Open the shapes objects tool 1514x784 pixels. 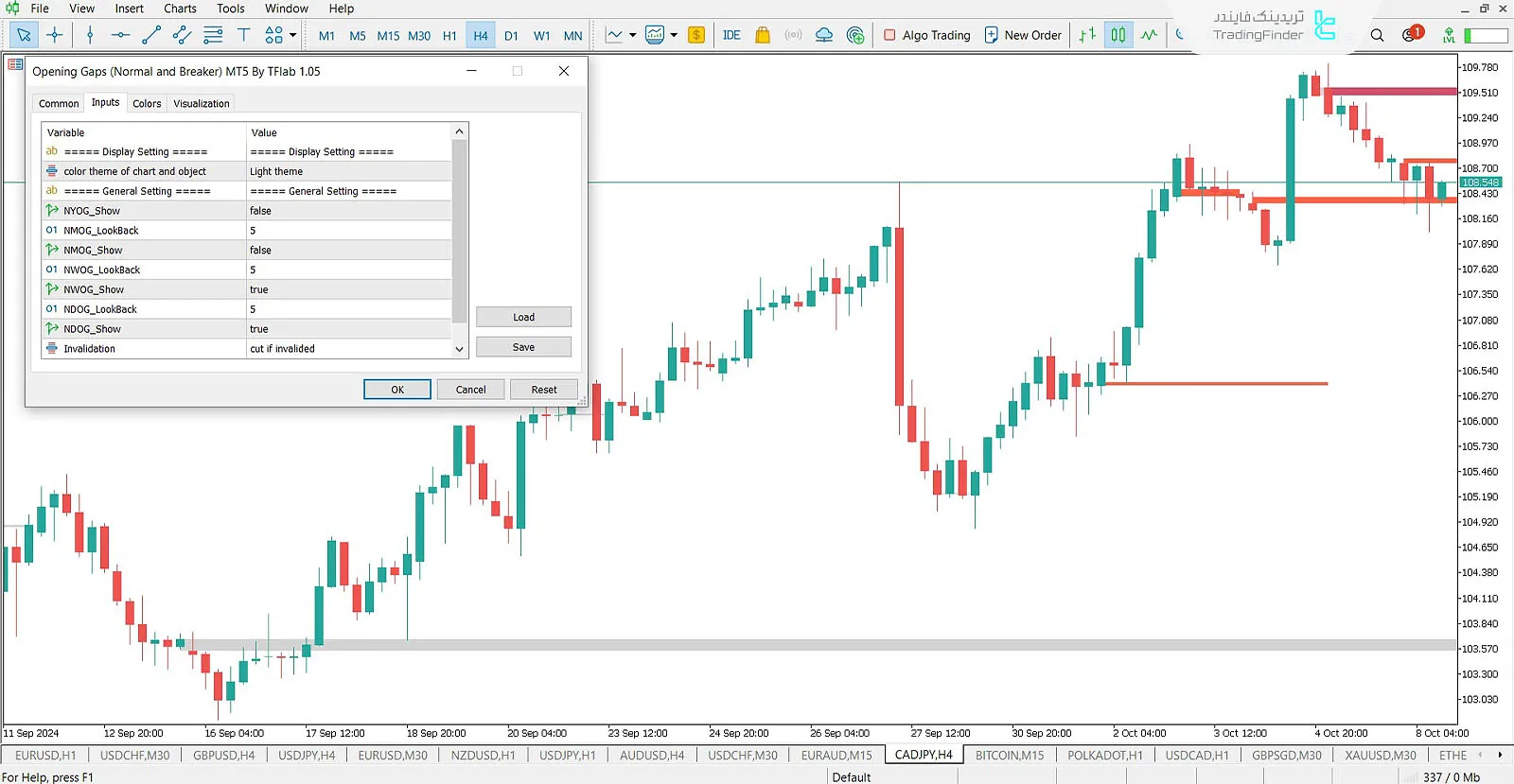tap(273, 35)
